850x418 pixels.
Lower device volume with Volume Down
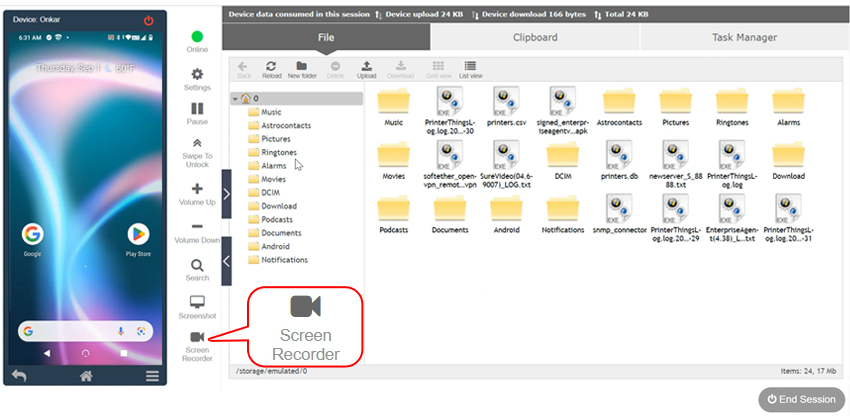tap(197, 232)
